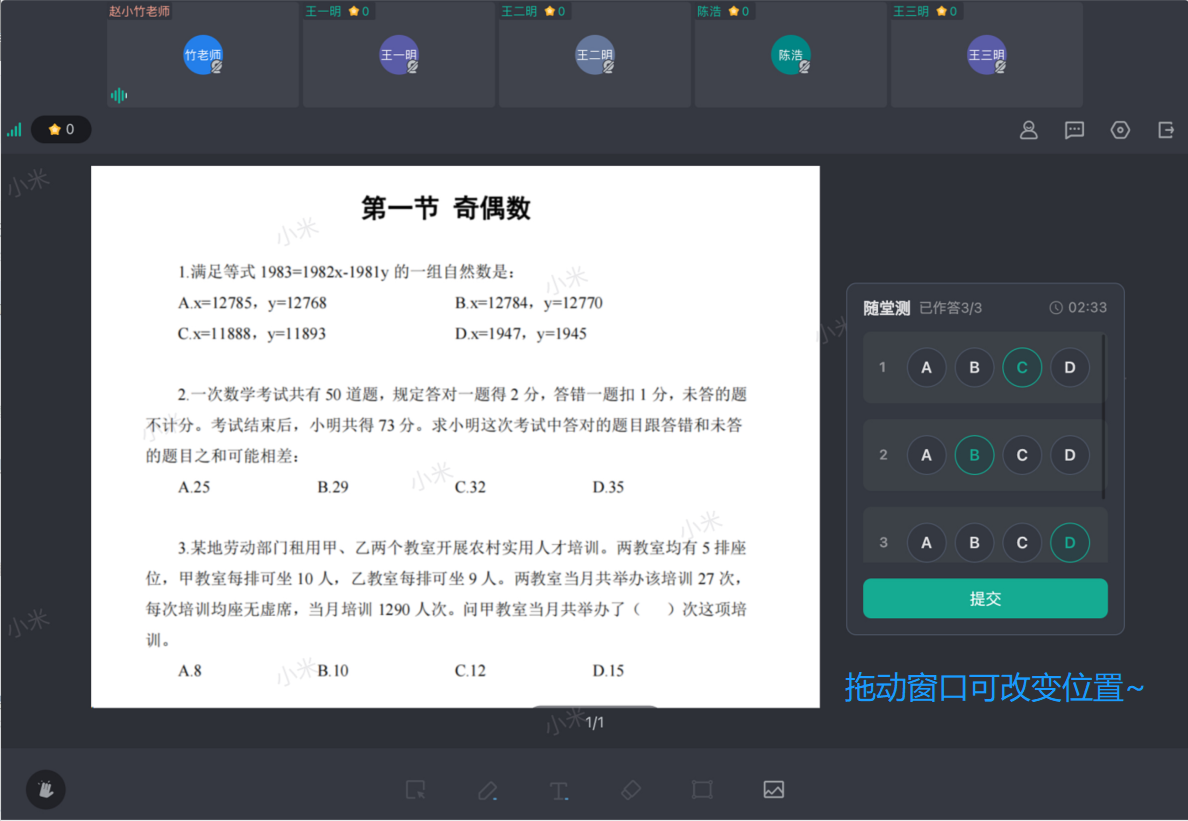1188x821 pixels.
Task: Click 王一明 student avatar
Action: (x=399, y=55)
